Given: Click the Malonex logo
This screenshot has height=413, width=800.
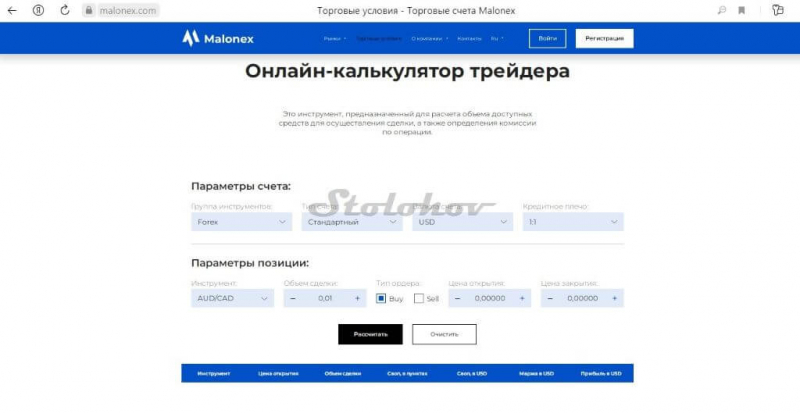Looking at the screenshot, I should pos(218,38).
